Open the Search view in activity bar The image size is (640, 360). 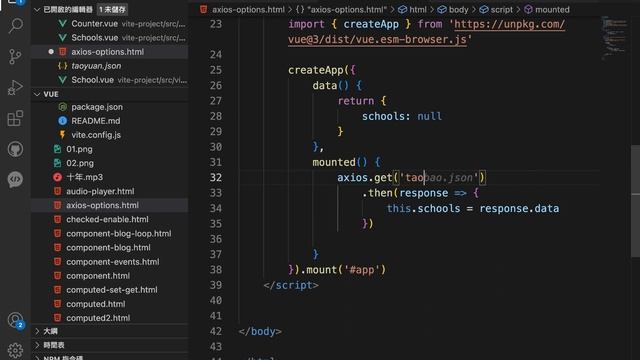tap(15, 26)
